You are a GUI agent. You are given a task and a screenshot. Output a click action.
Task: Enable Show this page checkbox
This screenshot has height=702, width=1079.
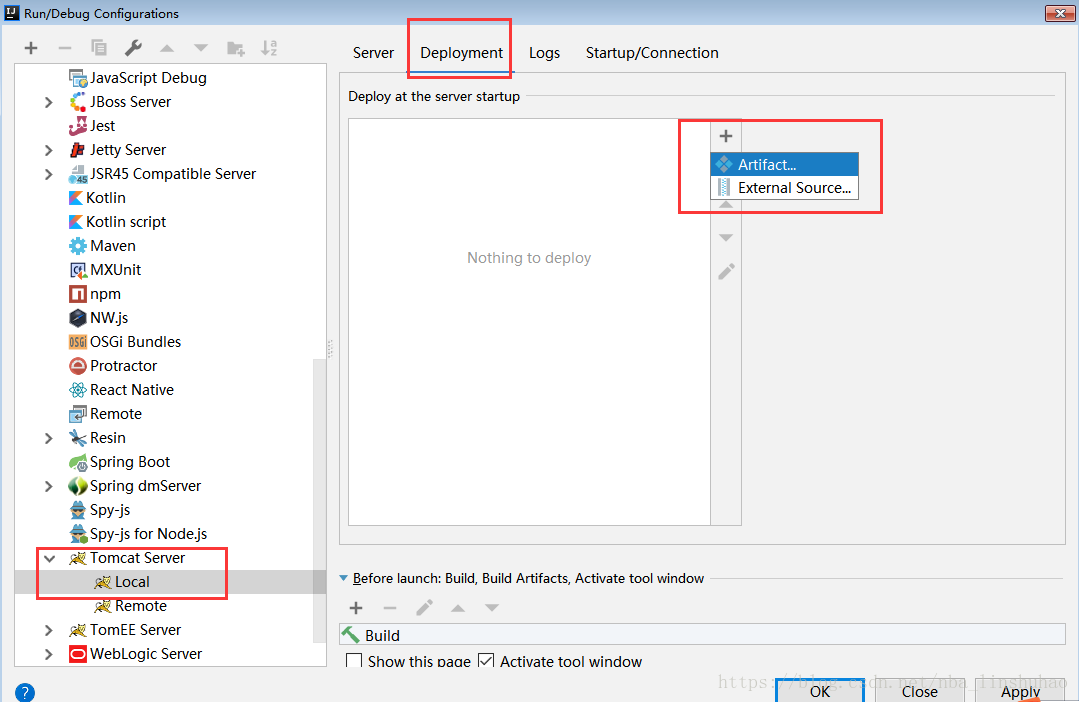click(x=354, y=661)
